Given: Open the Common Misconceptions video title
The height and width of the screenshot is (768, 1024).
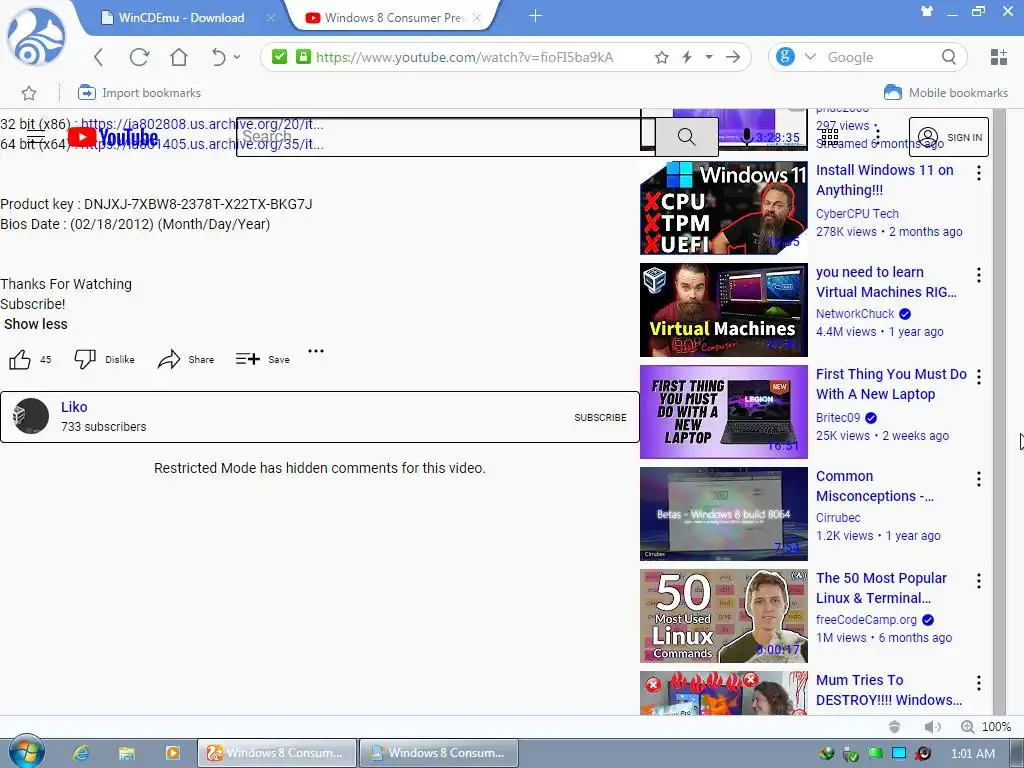Looking at the screenshot, I should [x=874, y=486].
